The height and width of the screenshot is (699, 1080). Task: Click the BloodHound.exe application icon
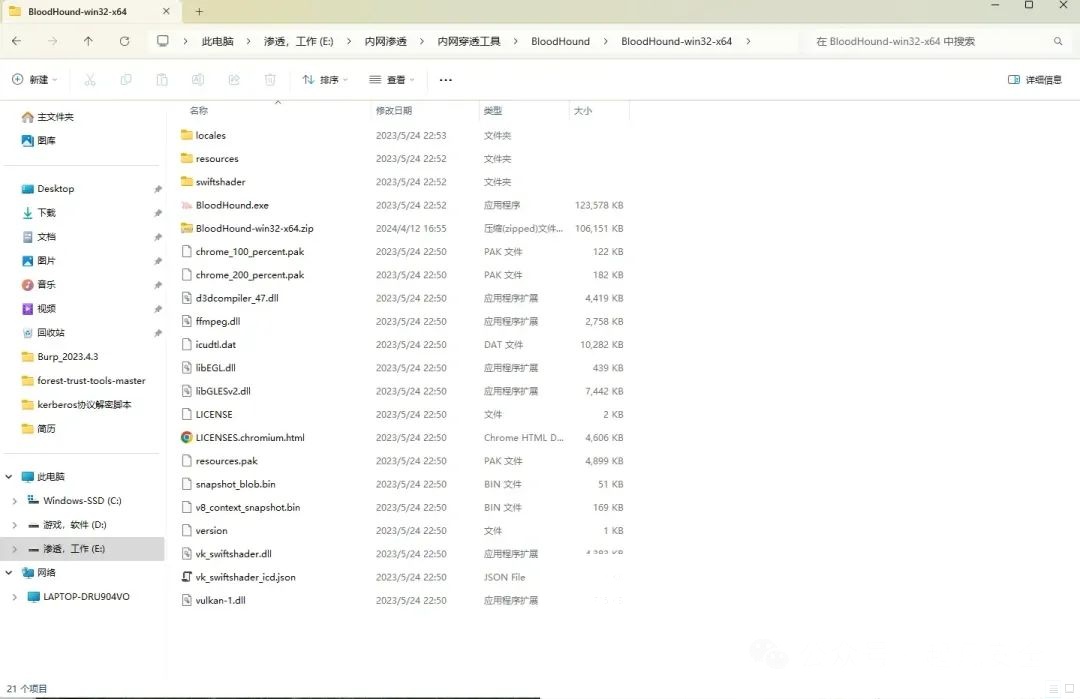pyautogui.click(x=186, y=205)
